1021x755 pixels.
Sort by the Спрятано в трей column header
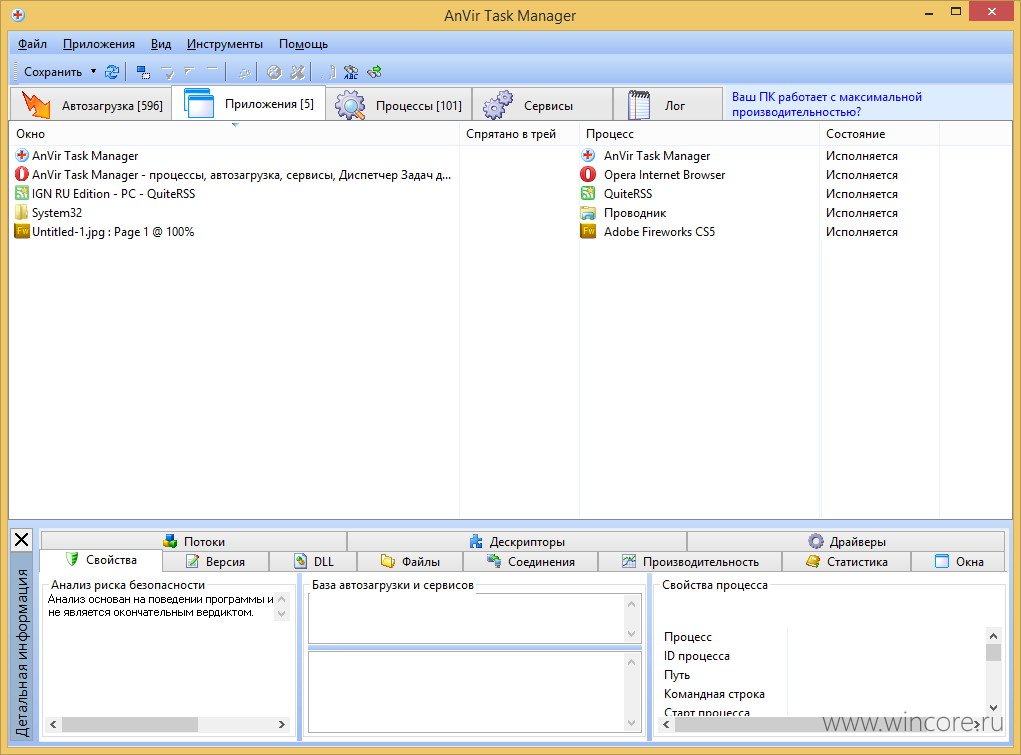[519, 134]
